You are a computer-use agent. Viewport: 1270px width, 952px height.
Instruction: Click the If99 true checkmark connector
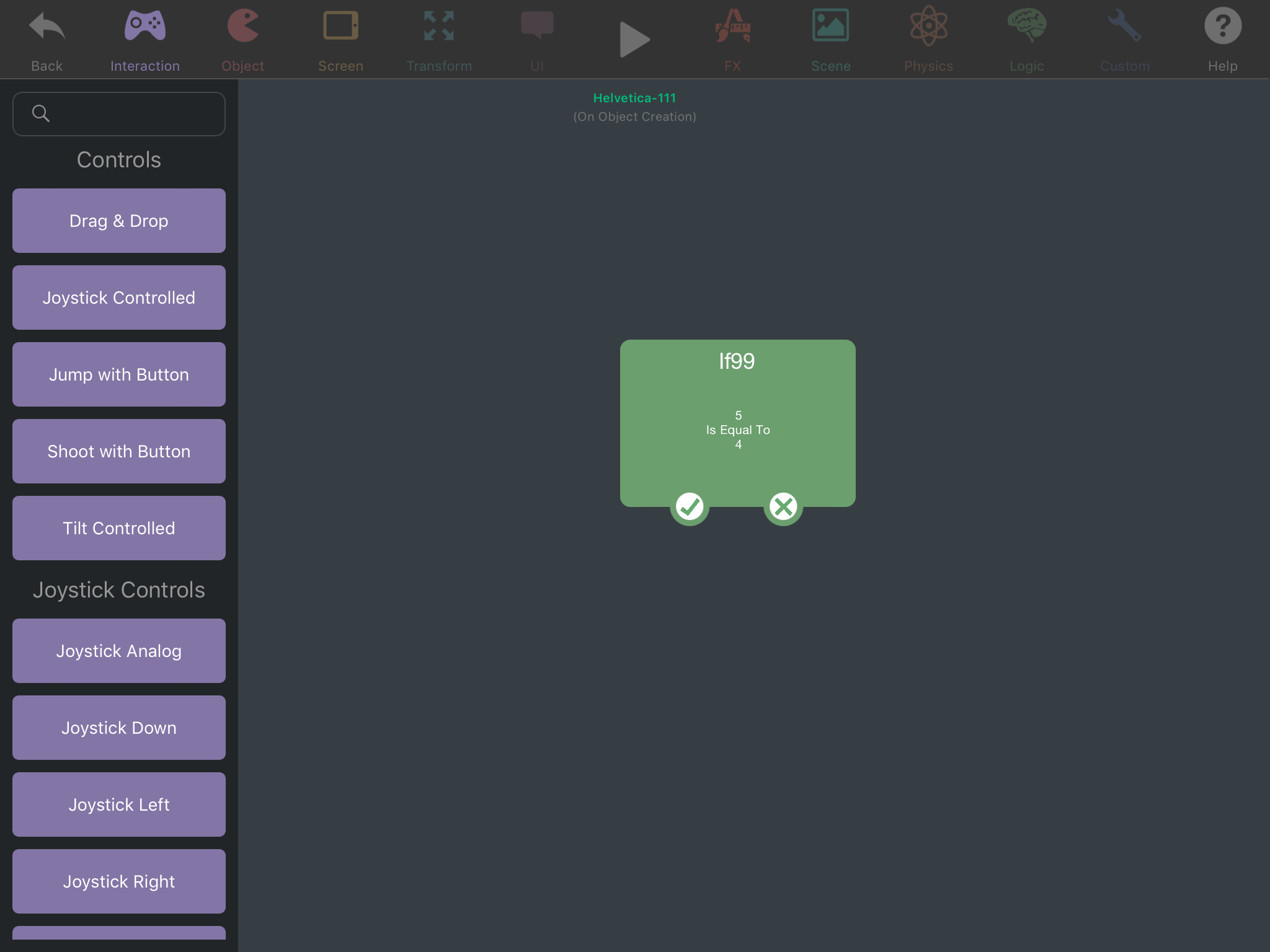click(690, 507)
